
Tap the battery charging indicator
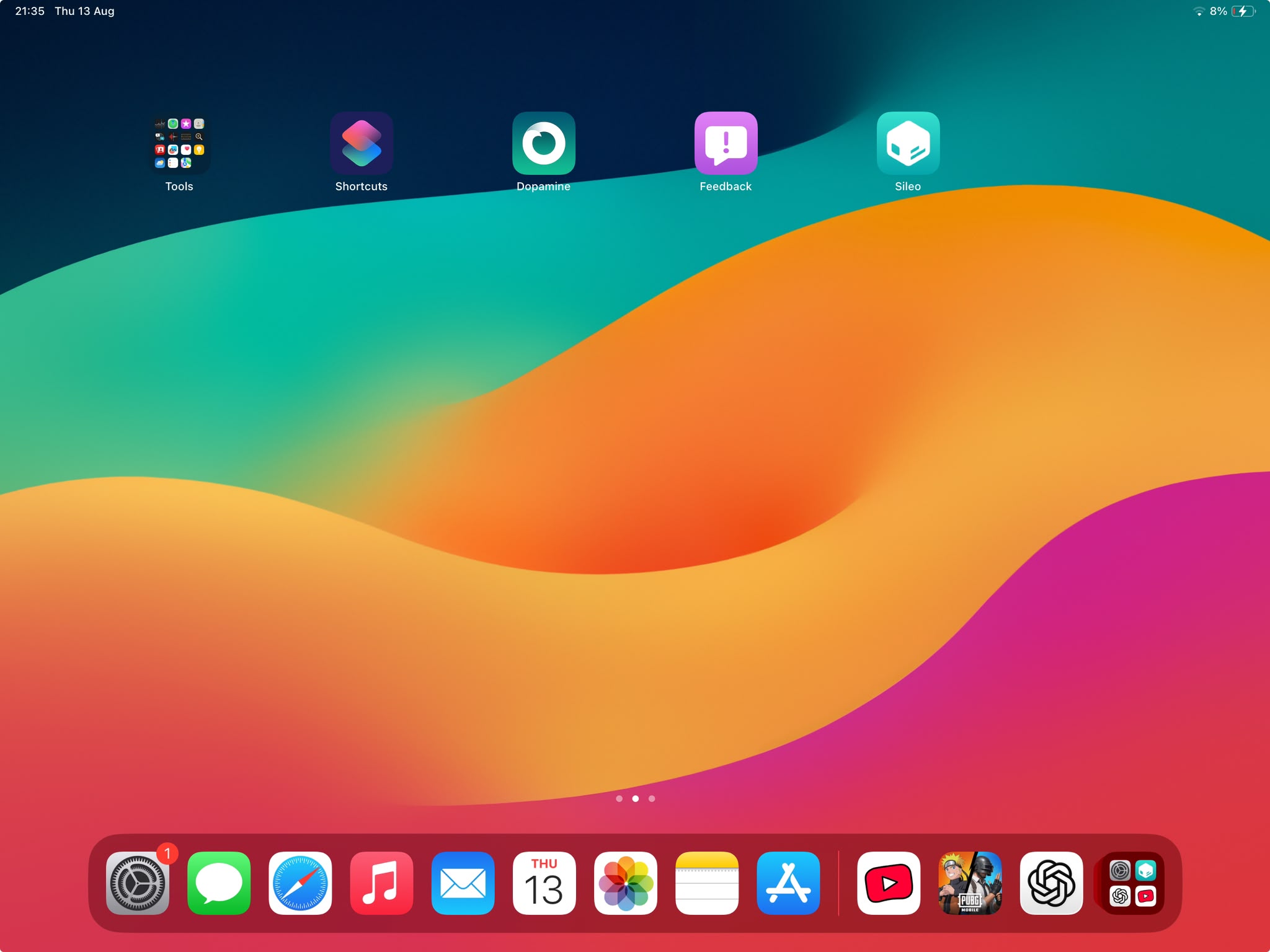pyautogui.click(x=1243, y=11)
